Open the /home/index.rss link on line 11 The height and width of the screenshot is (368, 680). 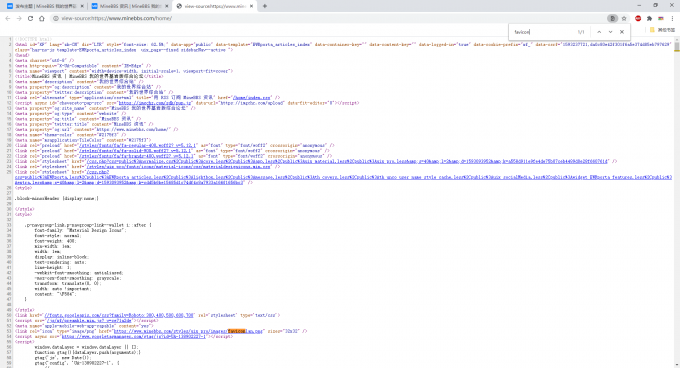(x=252, y=98)
